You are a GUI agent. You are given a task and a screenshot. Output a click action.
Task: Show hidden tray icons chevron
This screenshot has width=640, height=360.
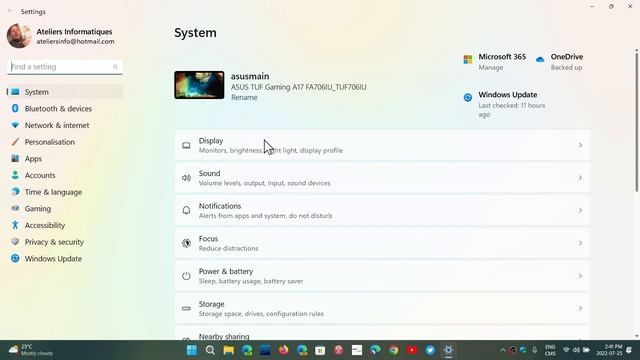tap(503, 350)
